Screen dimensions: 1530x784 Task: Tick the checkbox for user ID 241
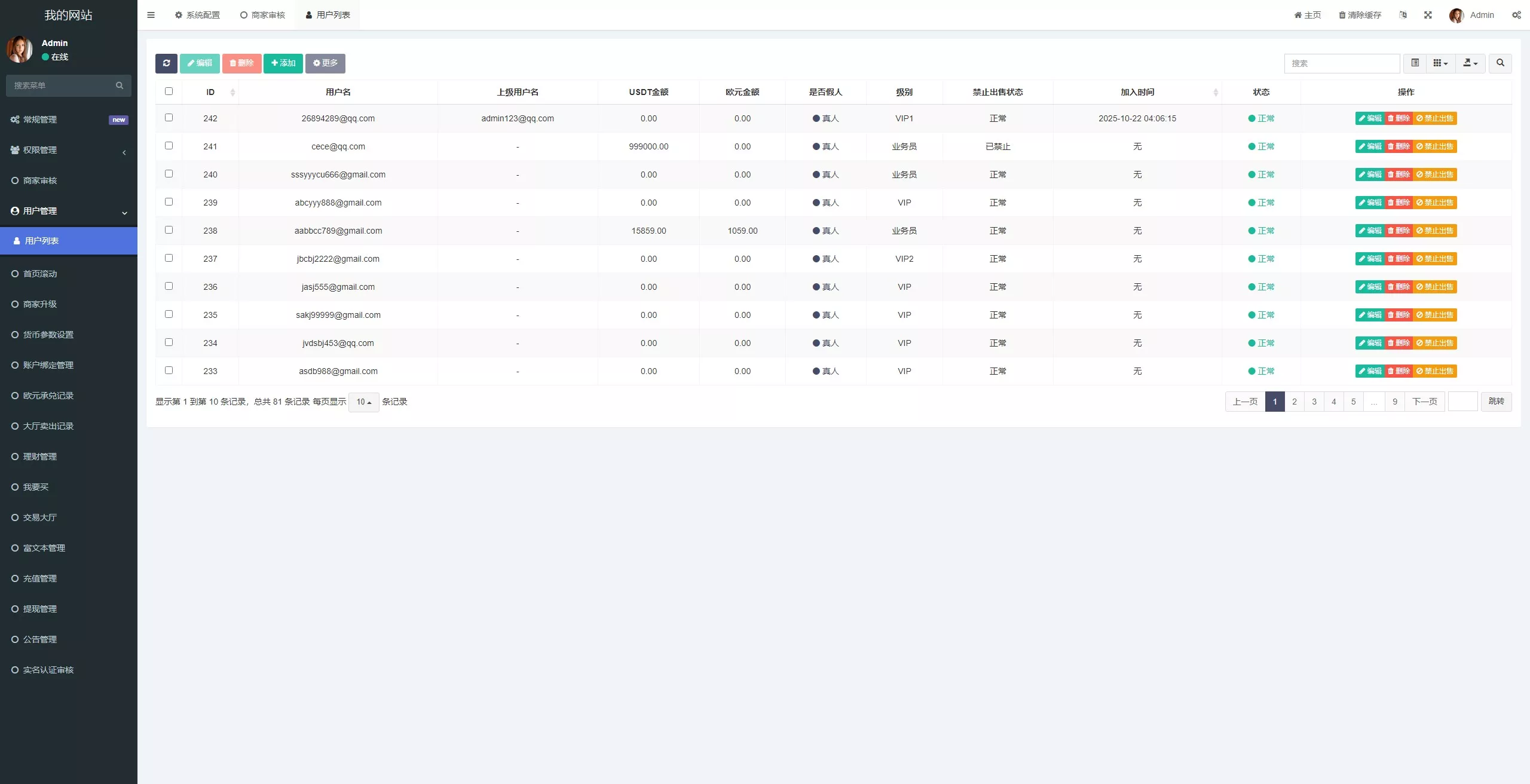[169, 146]
